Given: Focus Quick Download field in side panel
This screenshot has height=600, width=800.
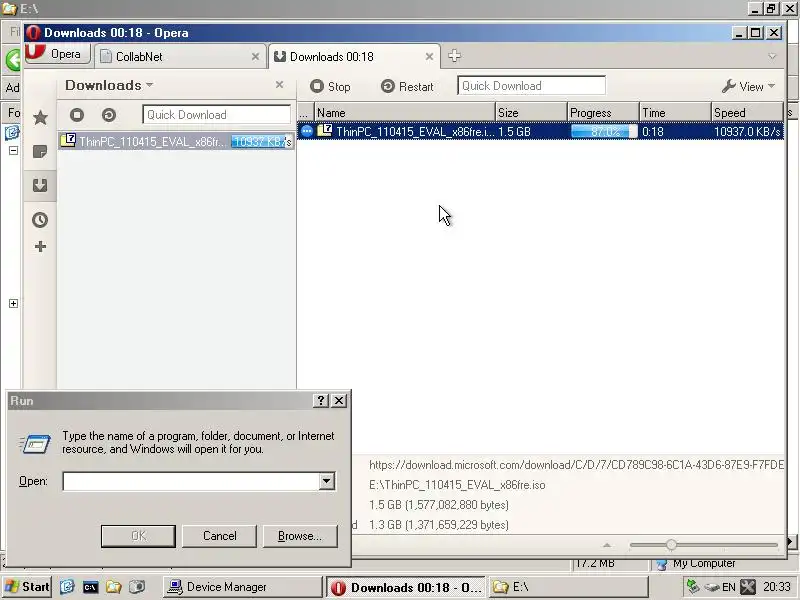Looking at the screenshot, I should [x=216, y=115].
